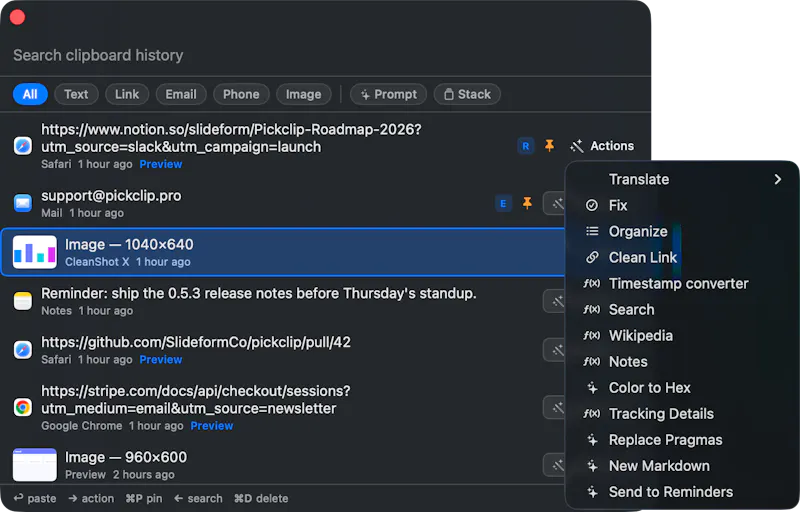
Task: Open the actions wand button for the GitHub link
Action: pos(555,350)
